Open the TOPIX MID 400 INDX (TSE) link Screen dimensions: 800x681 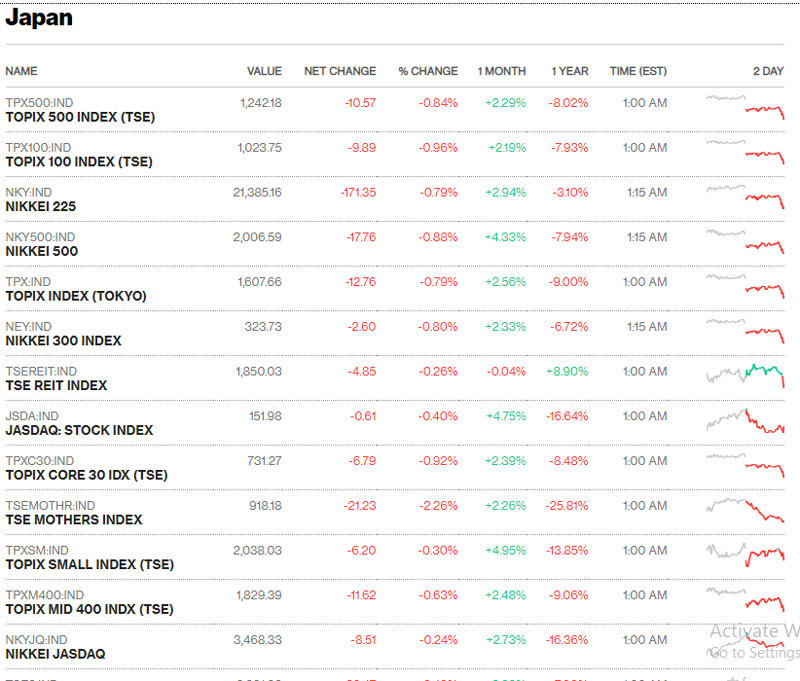pos(89,609)
